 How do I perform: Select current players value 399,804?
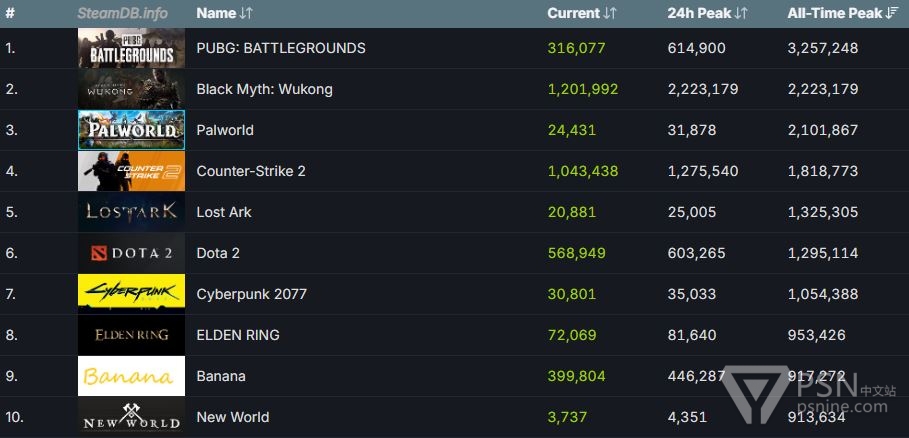tap(576, 376)
